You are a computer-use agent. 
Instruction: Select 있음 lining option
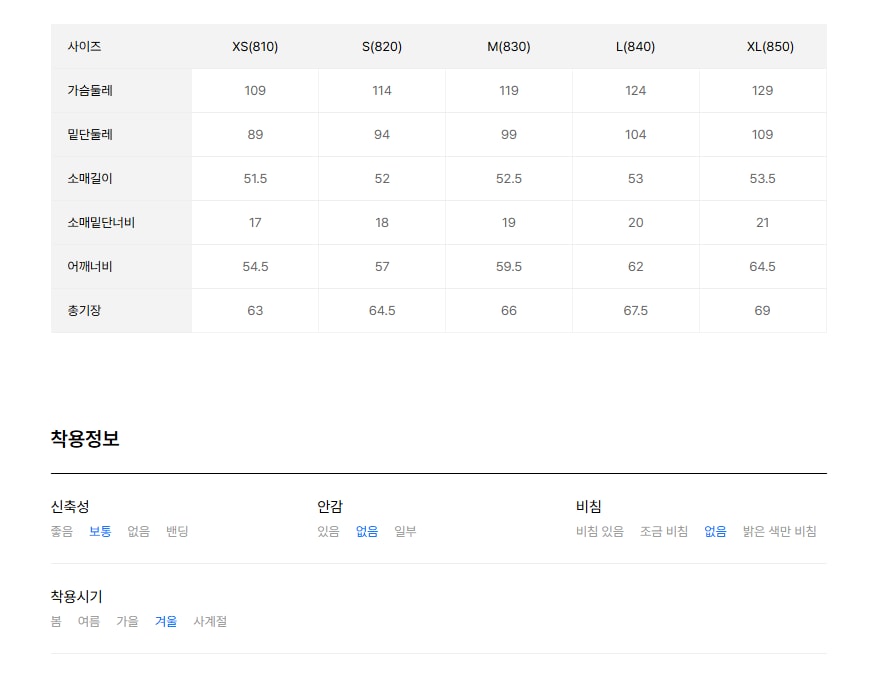328,531
